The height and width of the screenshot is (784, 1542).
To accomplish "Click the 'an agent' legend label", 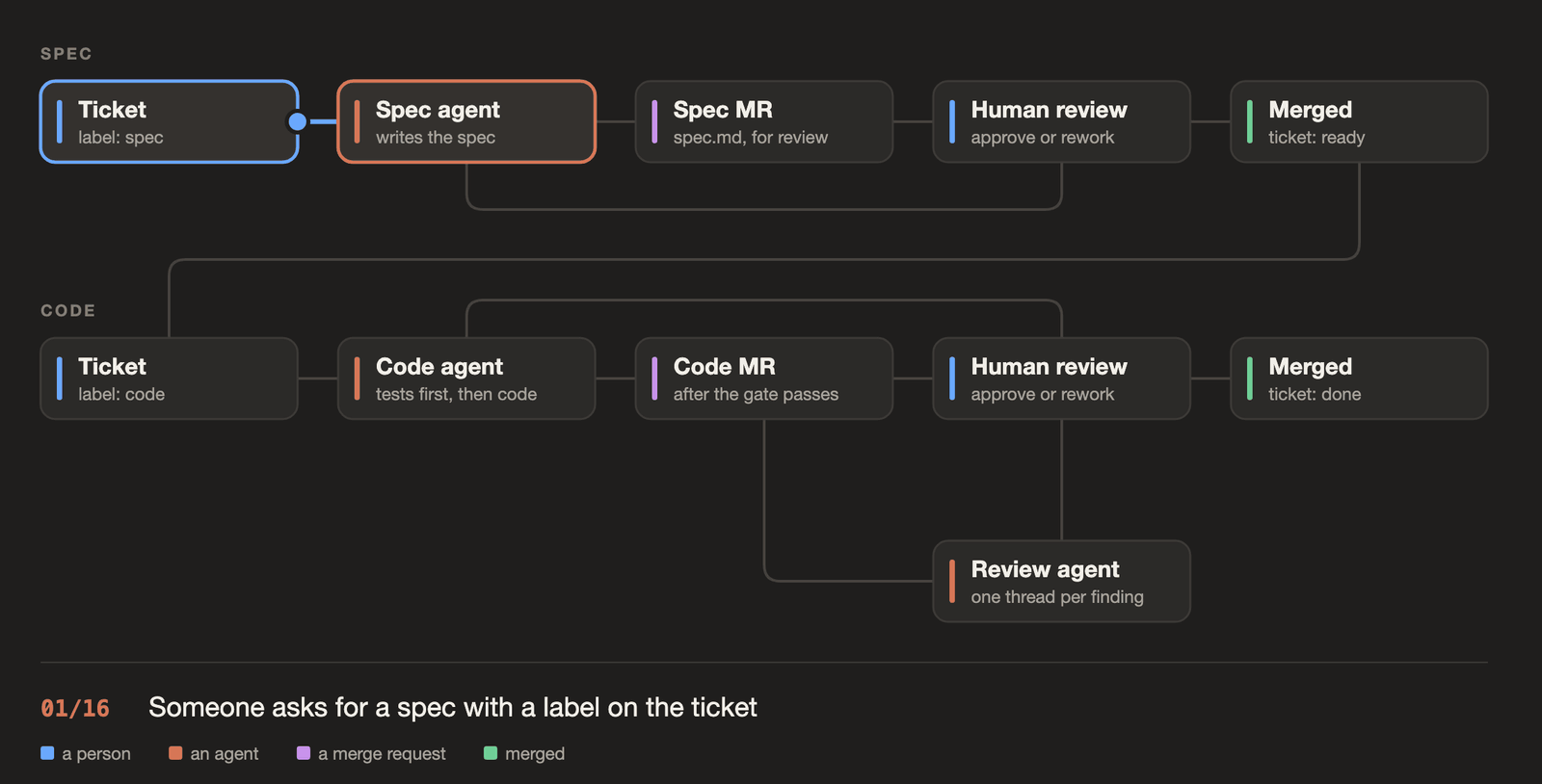I will coord(225,754).
